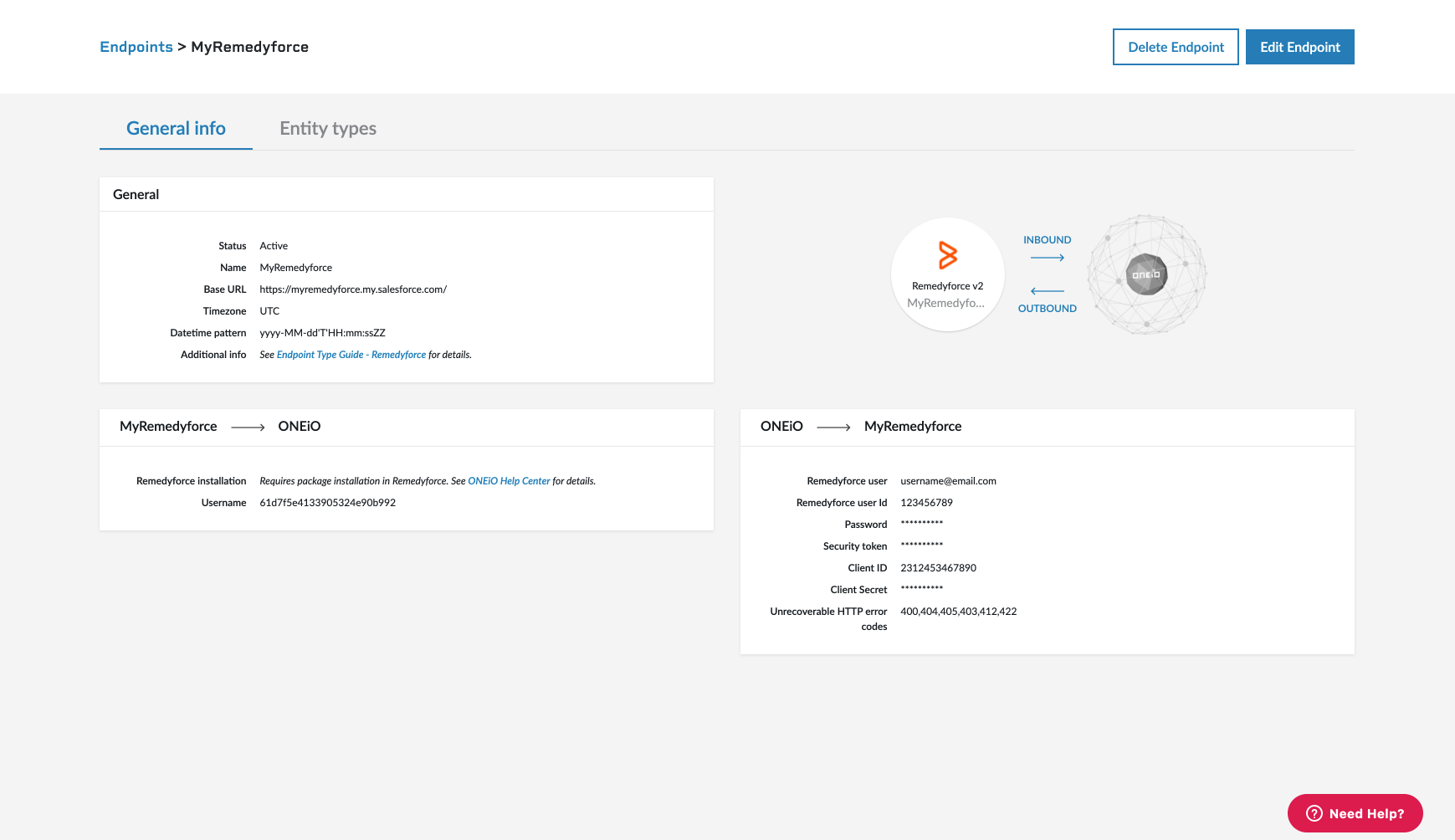Viewport: 1455px width, 840px height.
Task: Click the Base URL value https://myremedyforce.my.salesforce.com/
Action: point(353,289)
